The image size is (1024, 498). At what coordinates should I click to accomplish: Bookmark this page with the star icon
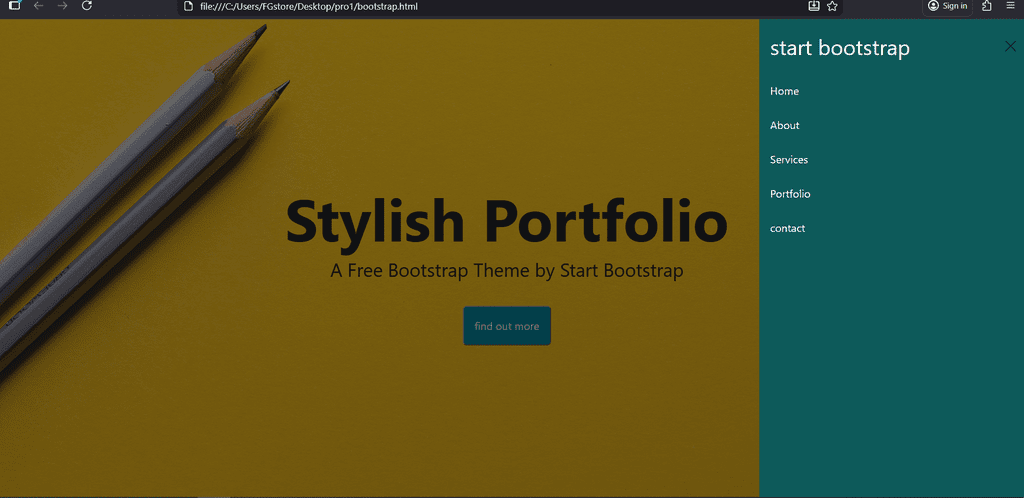pyautogui.click(x=832, y=6)
